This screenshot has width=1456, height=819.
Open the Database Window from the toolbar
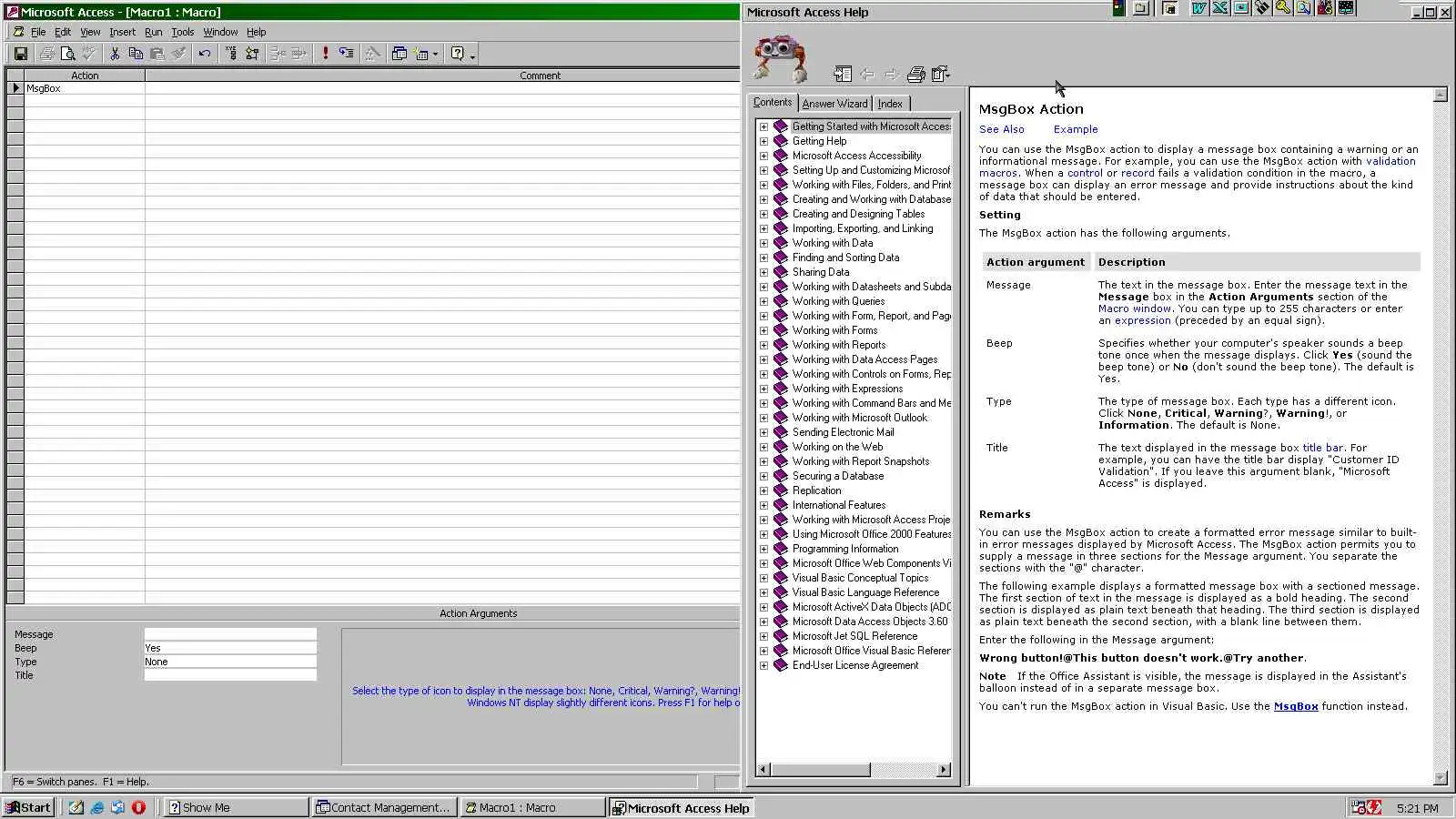(399, 54)
